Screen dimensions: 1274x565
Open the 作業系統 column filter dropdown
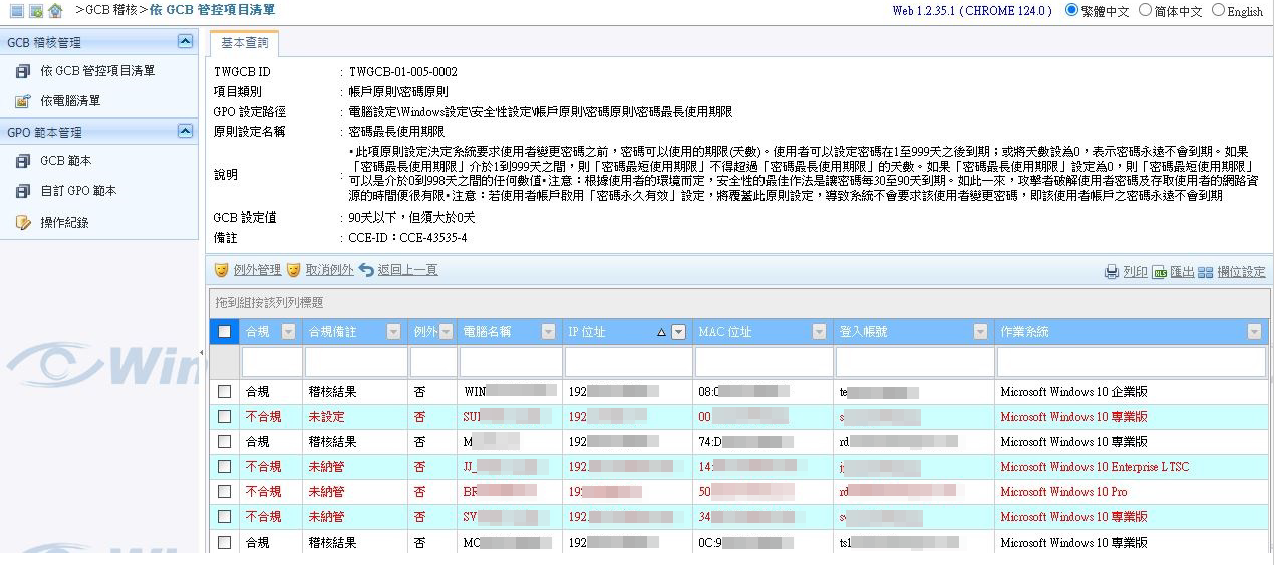(1254, 332)
